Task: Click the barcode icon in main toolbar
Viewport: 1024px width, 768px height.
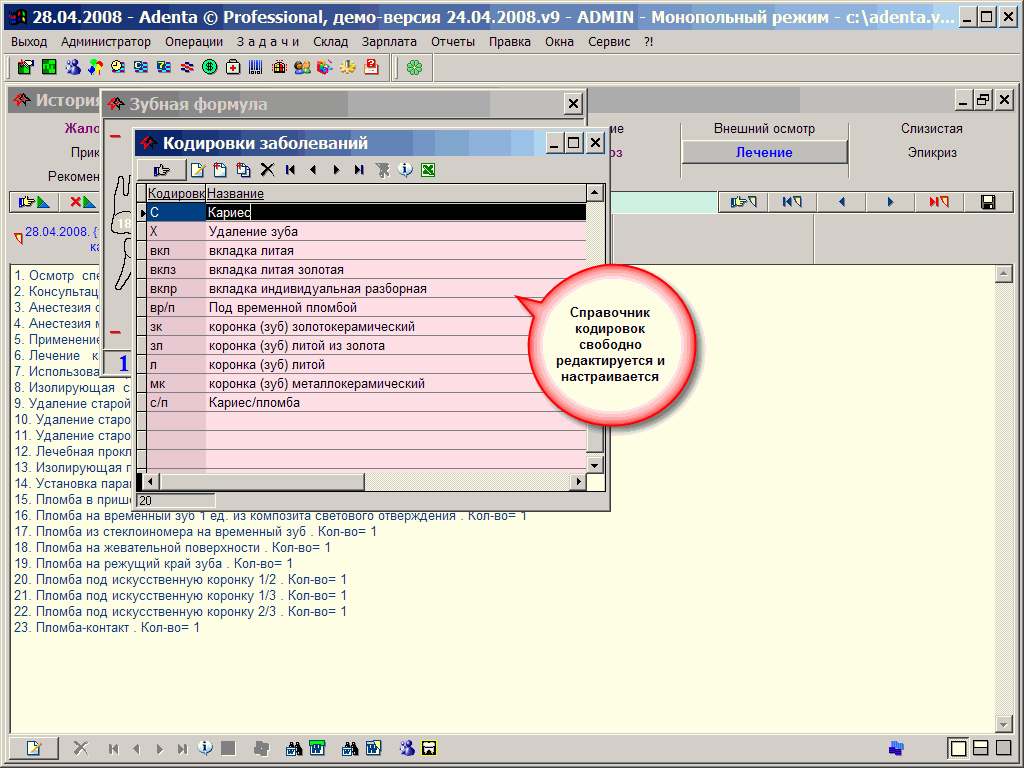Action: [x=256, y=67]
